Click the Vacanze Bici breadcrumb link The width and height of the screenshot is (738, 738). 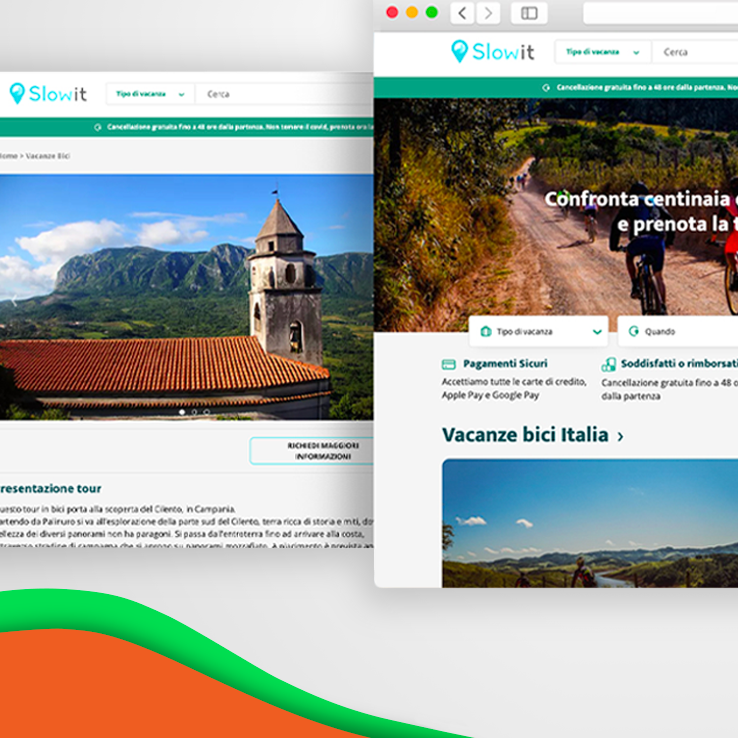[x=48, y=156]
